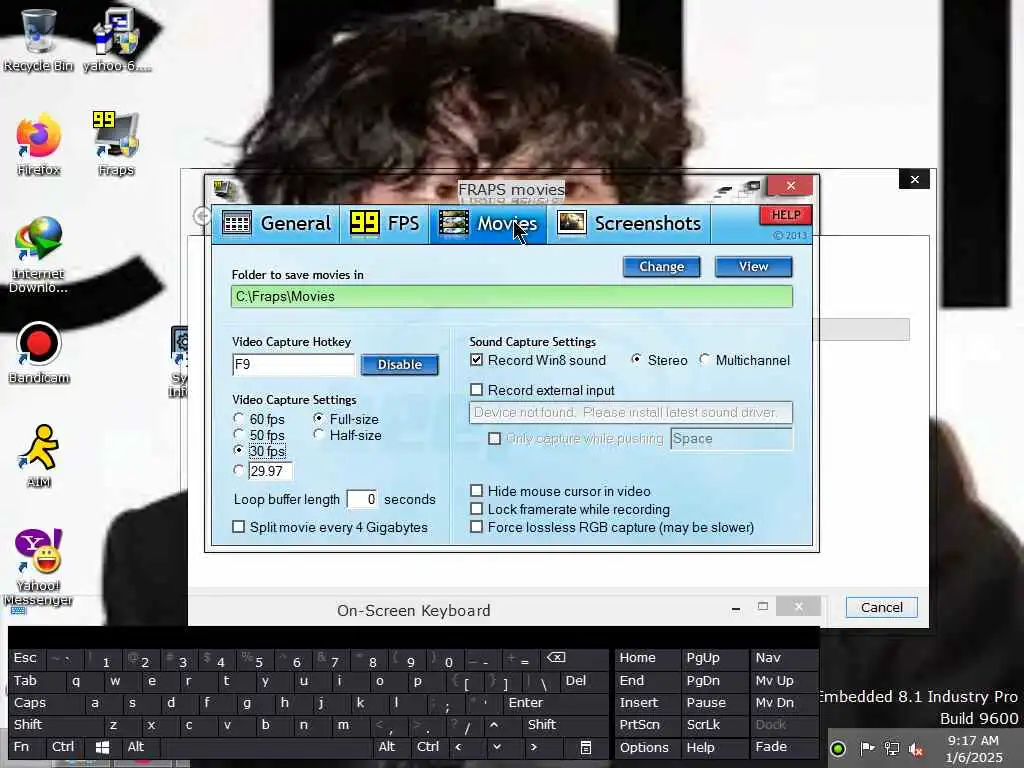The height and width of the screenshot is (768, 1024).
Task: Click the 29.97 custom fps input box
Action: [270, 471]
